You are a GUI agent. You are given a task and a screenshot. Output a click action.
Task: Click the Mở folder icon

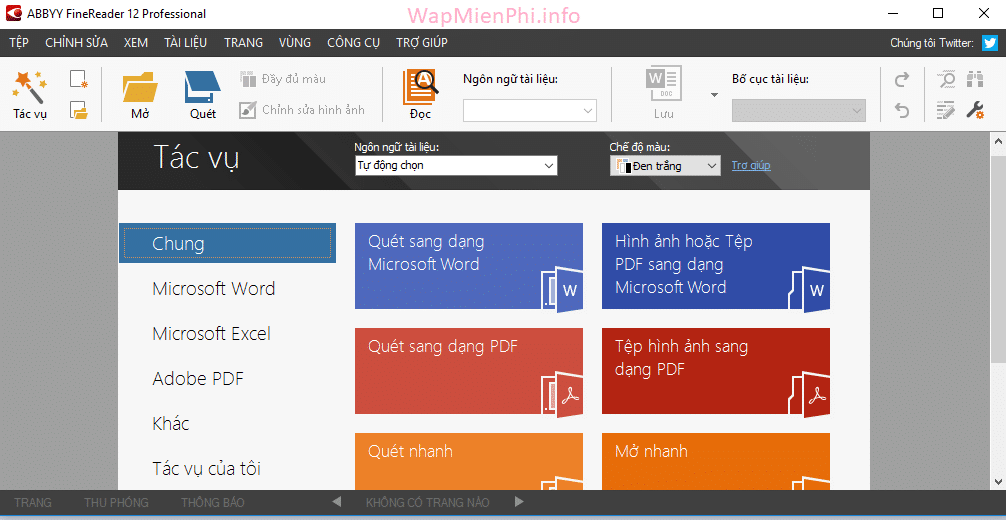[x=140, y=87]
